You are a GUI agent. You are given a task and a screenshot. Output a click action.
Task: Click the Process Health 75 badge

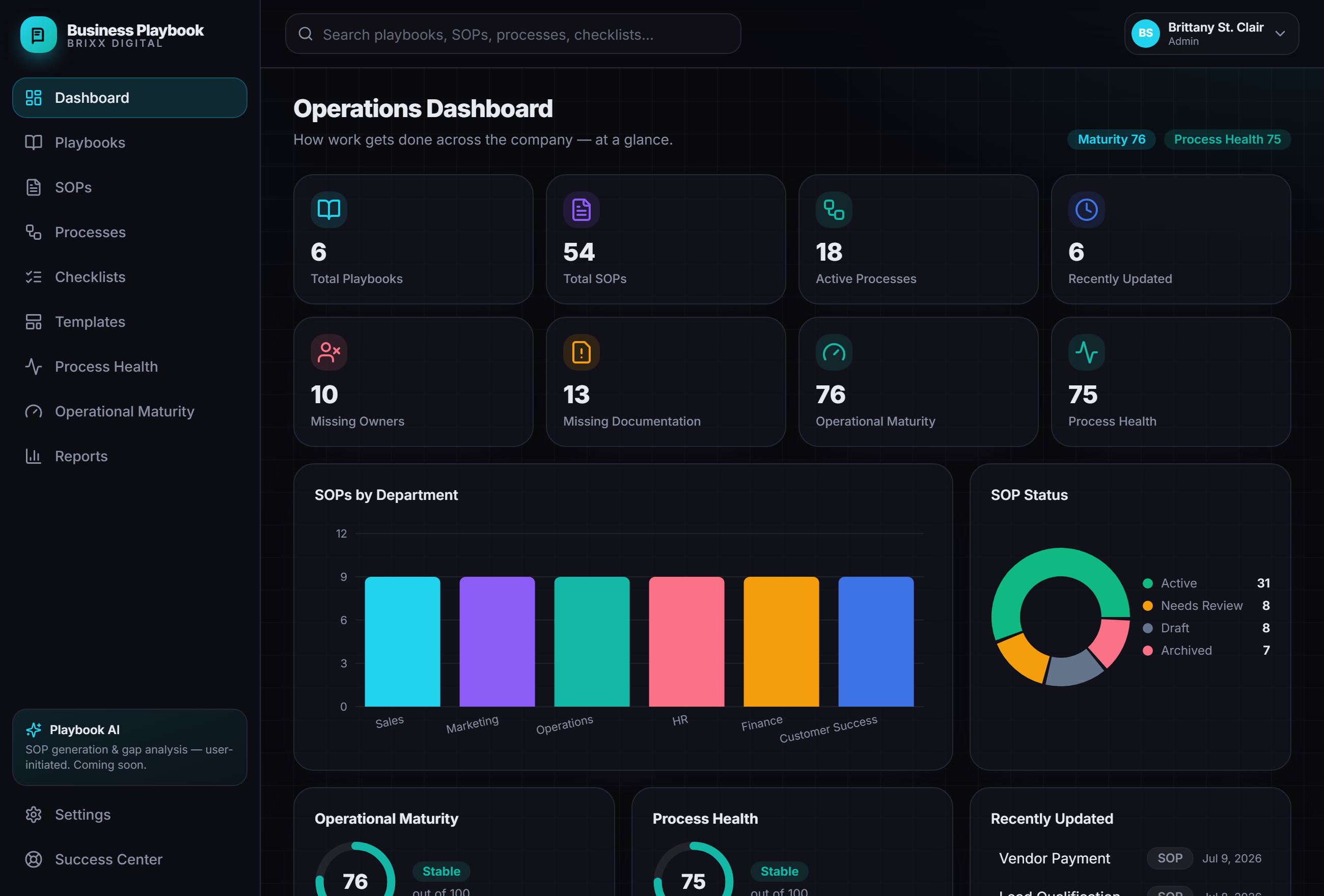pyautogui.click(x=1227, y=139)
